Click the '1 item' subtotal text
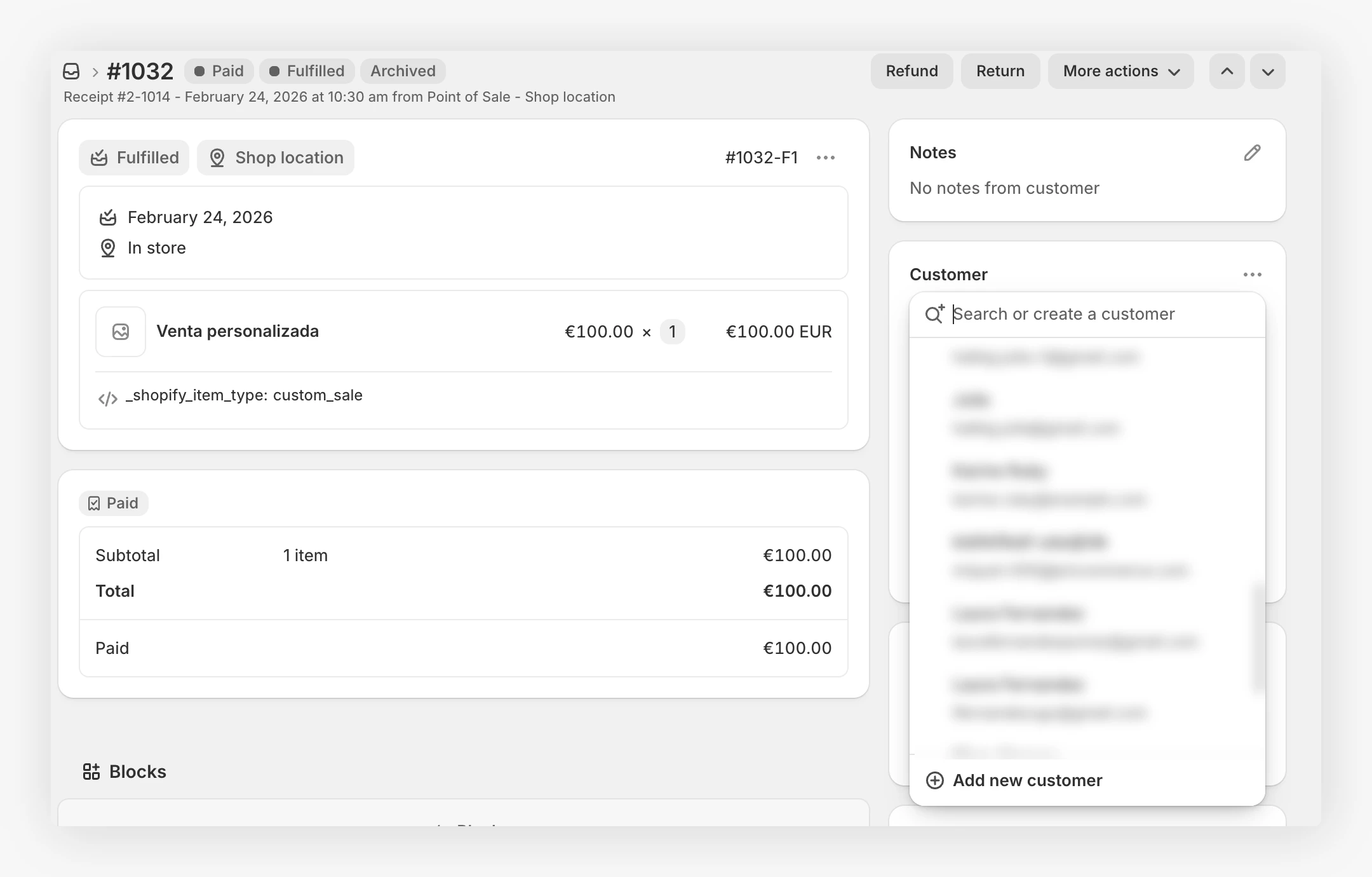The image size is (1372, 877). (306, 555)
